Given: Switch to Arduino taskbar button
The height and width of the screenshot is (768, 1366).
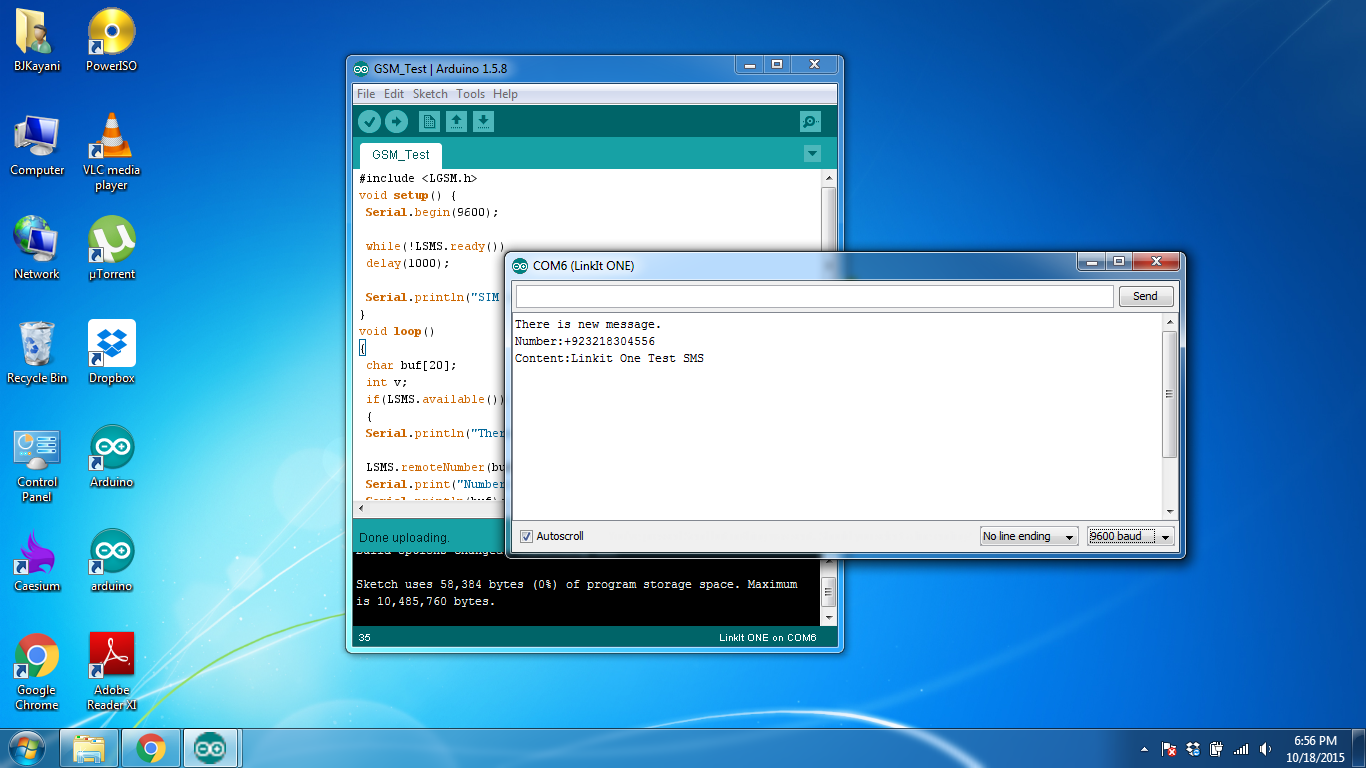Looking at the screenshot, I should (x=211, y=748).
